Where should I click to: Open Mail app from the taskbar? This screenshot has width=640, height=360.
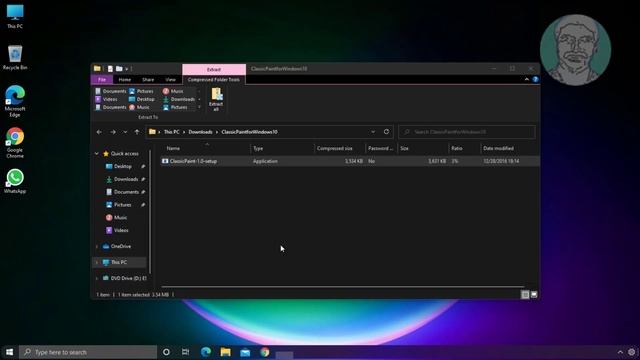pos(245,352)
